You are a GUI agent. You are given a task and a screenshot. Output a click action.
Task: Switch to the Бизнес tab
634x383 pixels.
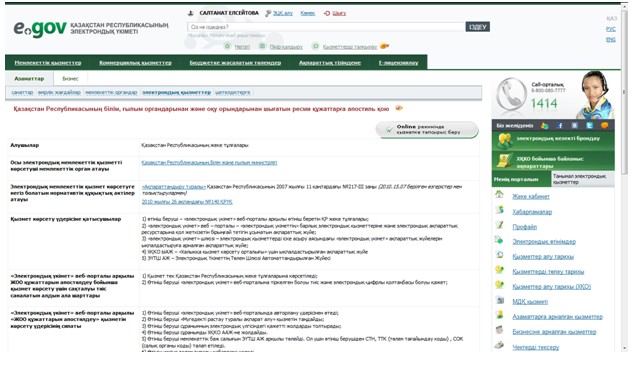tap(70, 78)
